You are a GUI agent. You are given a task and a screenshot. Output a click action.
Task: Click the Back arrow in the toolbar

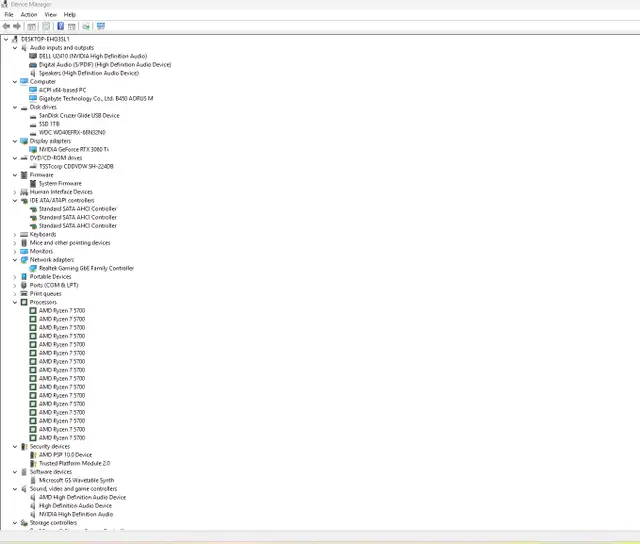tap(6, 27)
